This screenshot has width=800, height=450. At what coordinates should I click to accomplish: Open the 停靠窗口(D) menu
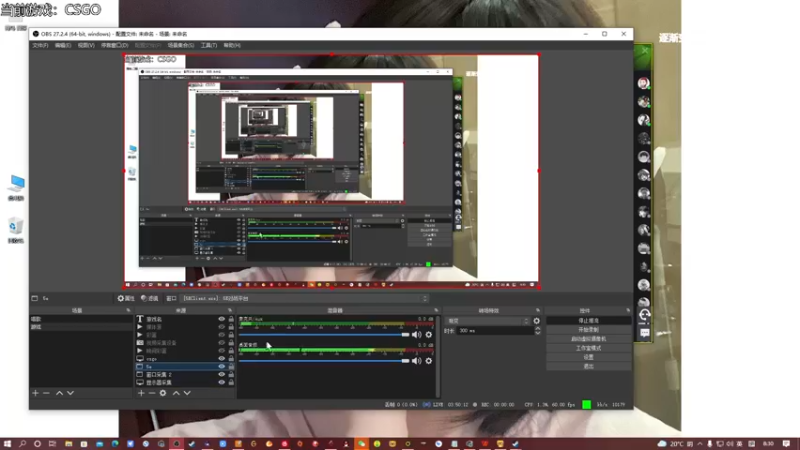114,45
